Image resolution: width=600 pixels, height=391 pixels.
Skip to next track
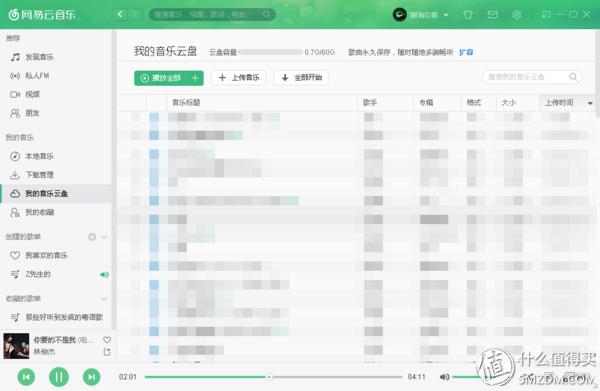pos(91,377)
